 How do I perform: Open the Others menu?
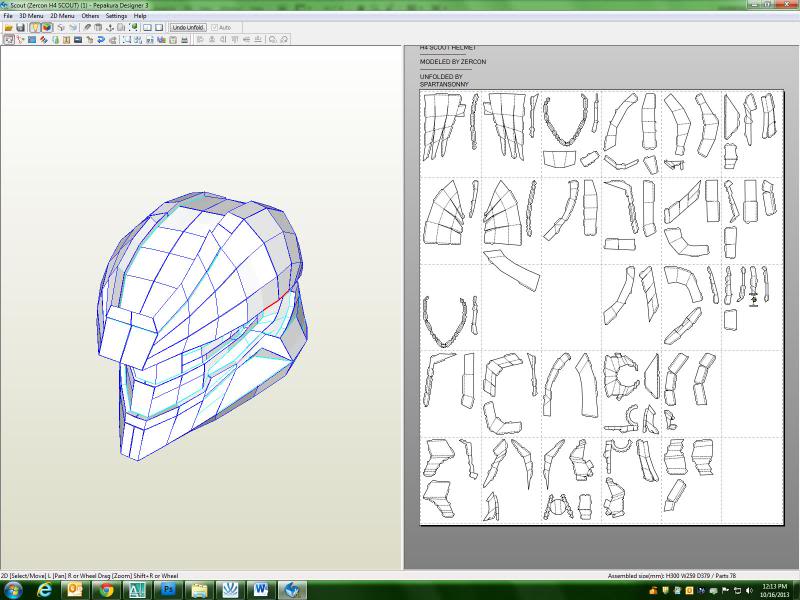click(x=90, y=16)
